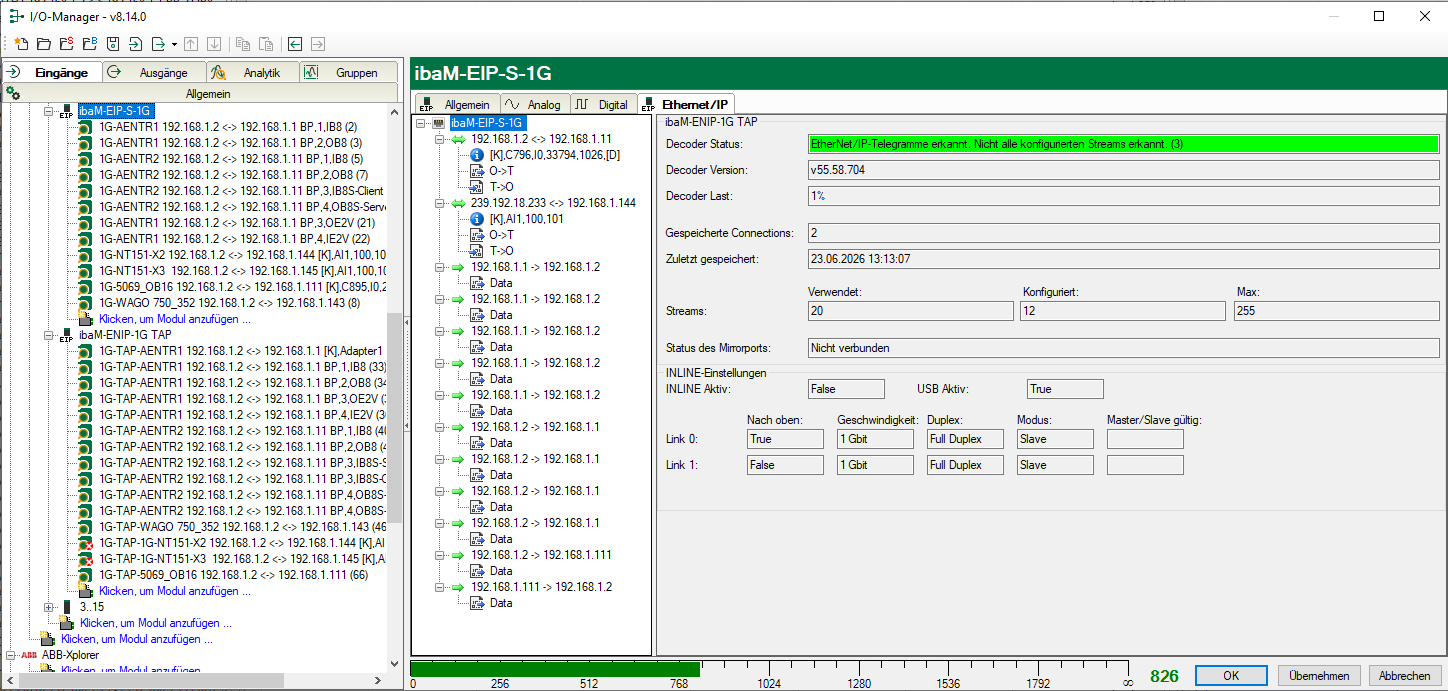The width and height of the screenshot is (1448, 691).
Task: Click the copy toolbar icon
Action: 243,44
